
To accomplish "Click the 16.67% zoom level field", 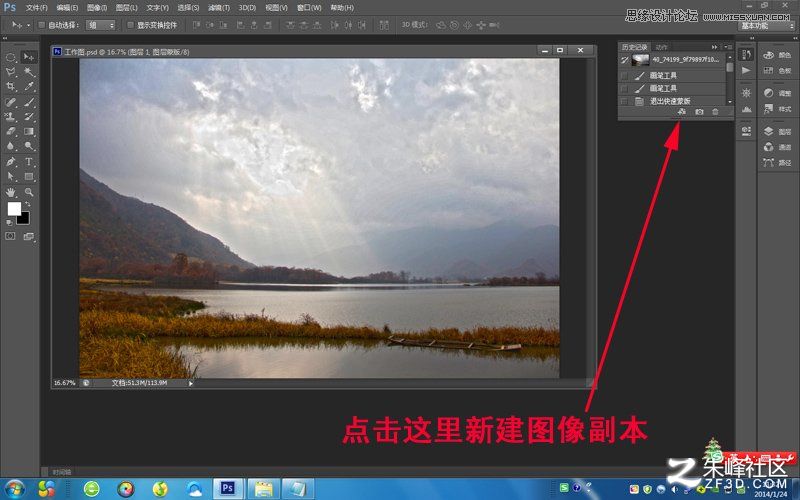I will 65,383.
